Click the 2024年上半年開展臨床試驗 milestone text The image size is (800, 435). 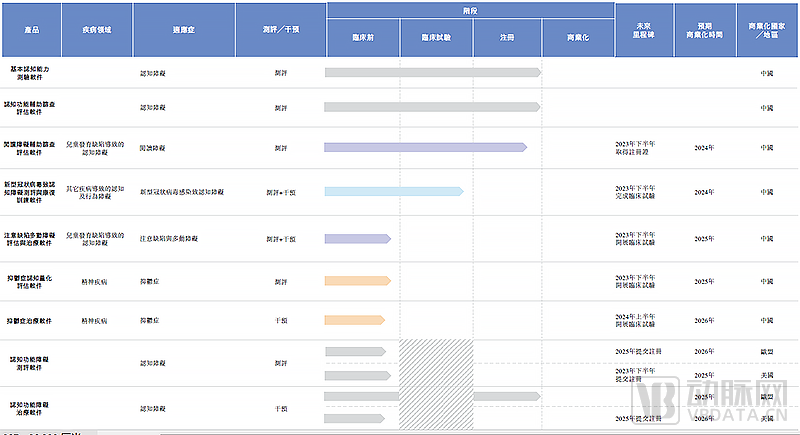[x=638, y=320]
